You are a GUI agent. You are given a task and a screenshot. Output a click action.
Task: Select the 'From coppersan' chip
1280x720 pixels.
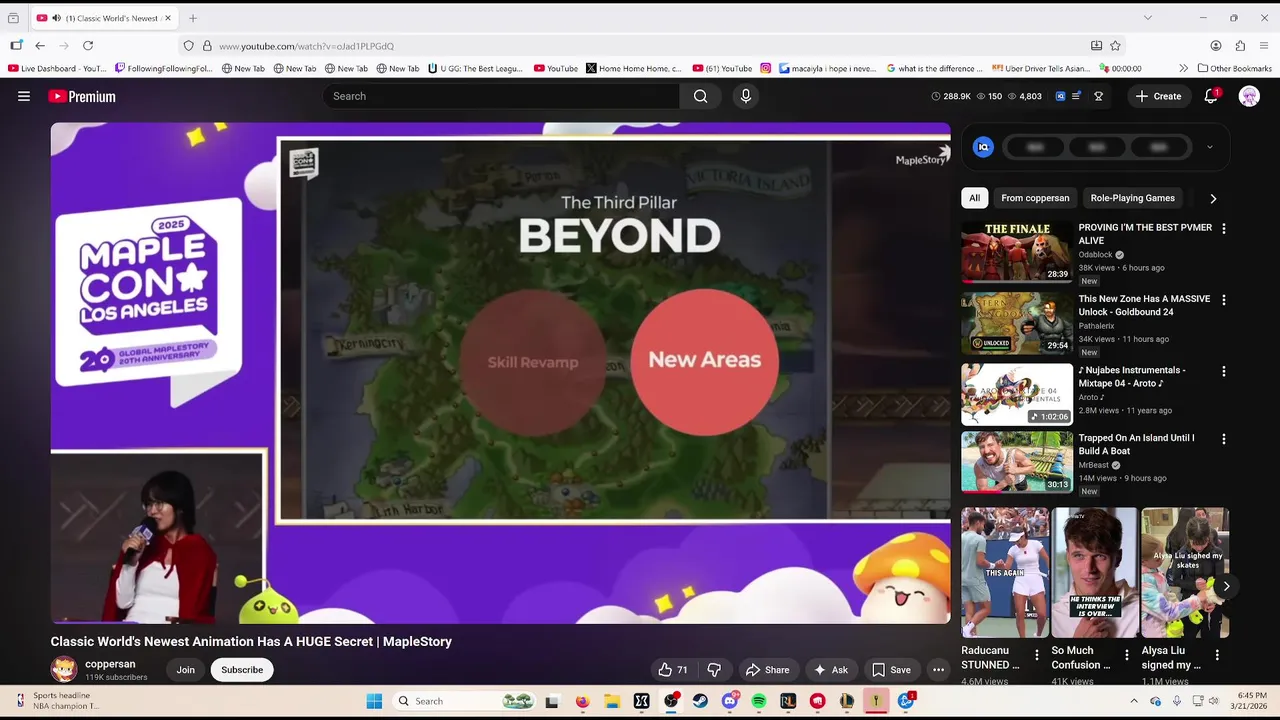click(x=1035, y=198)
